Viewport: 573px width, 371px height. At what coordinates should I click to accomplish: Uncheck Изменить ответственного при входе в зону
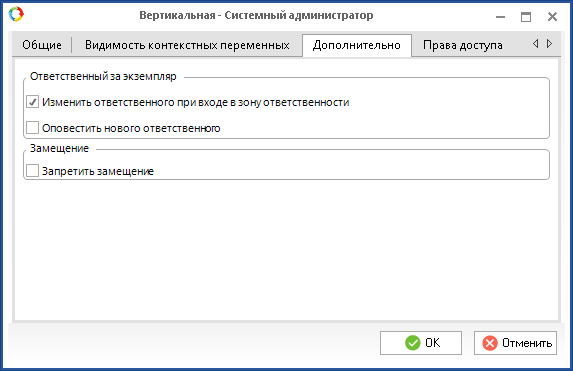click(x=33, y=102)
